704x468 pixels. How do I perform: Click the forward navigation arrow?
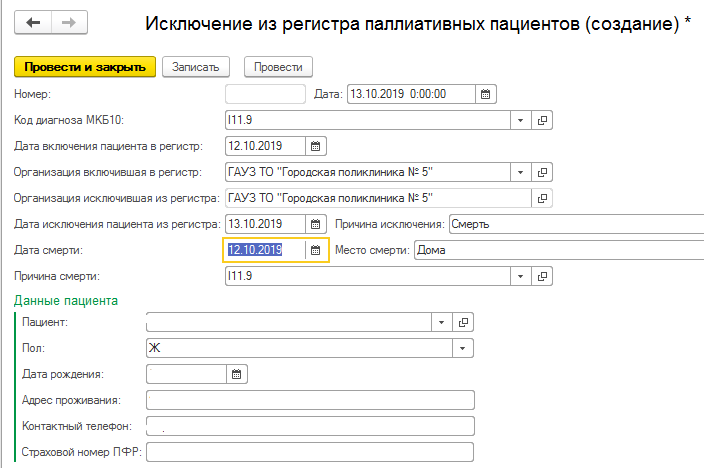point(68,22)
